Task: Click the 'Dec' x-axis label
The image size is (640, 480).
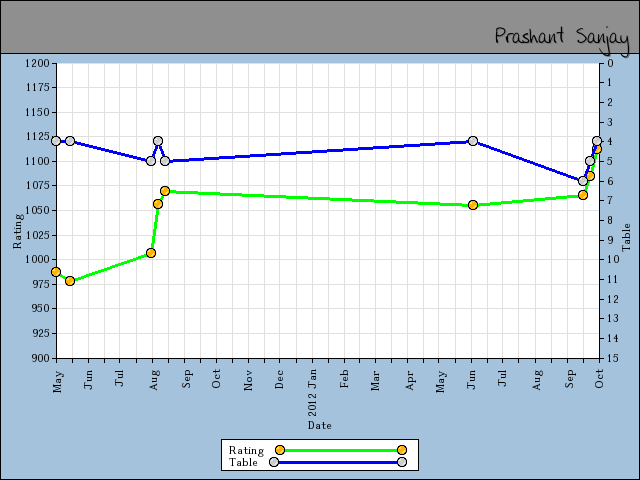Action: click(280, 379)
